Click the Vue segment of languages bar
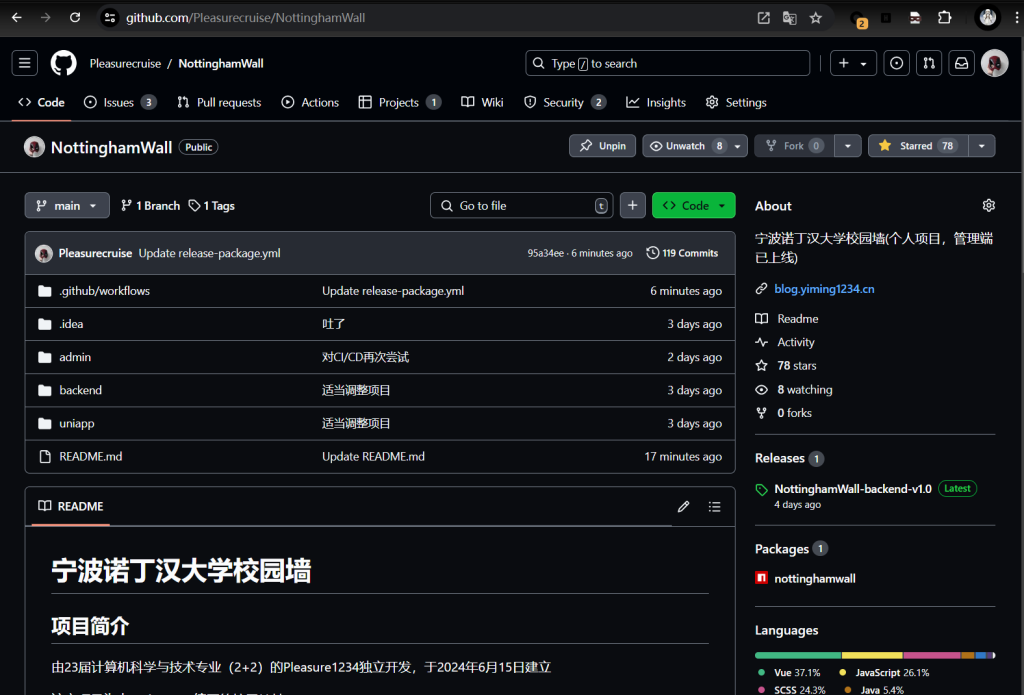The image size is (1024, 695). 798,655
